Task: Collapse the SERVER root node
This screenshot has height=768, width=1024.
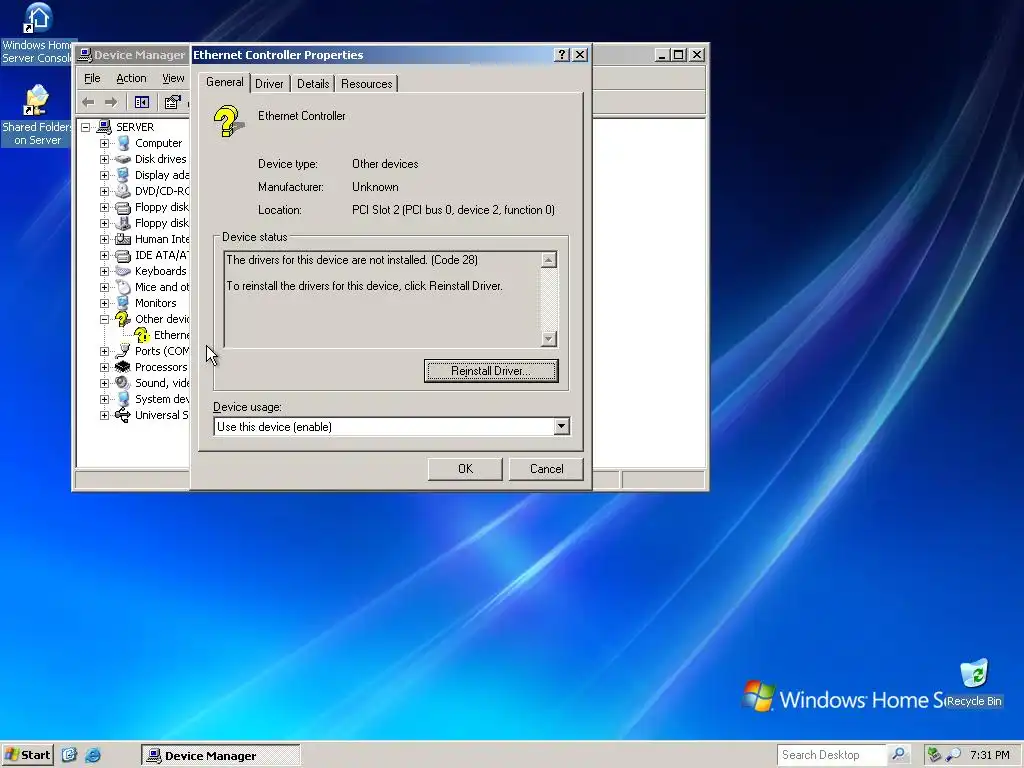Action: (x=86, y=127)
